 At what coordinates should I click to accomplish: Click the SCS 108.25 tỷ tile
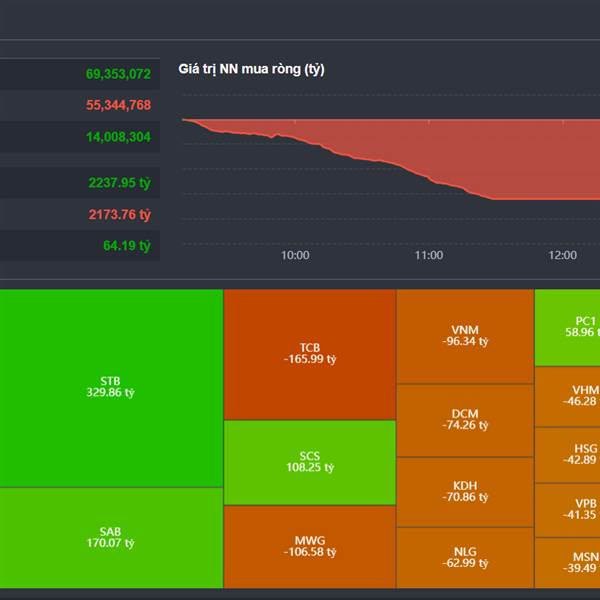pos(310,462)
